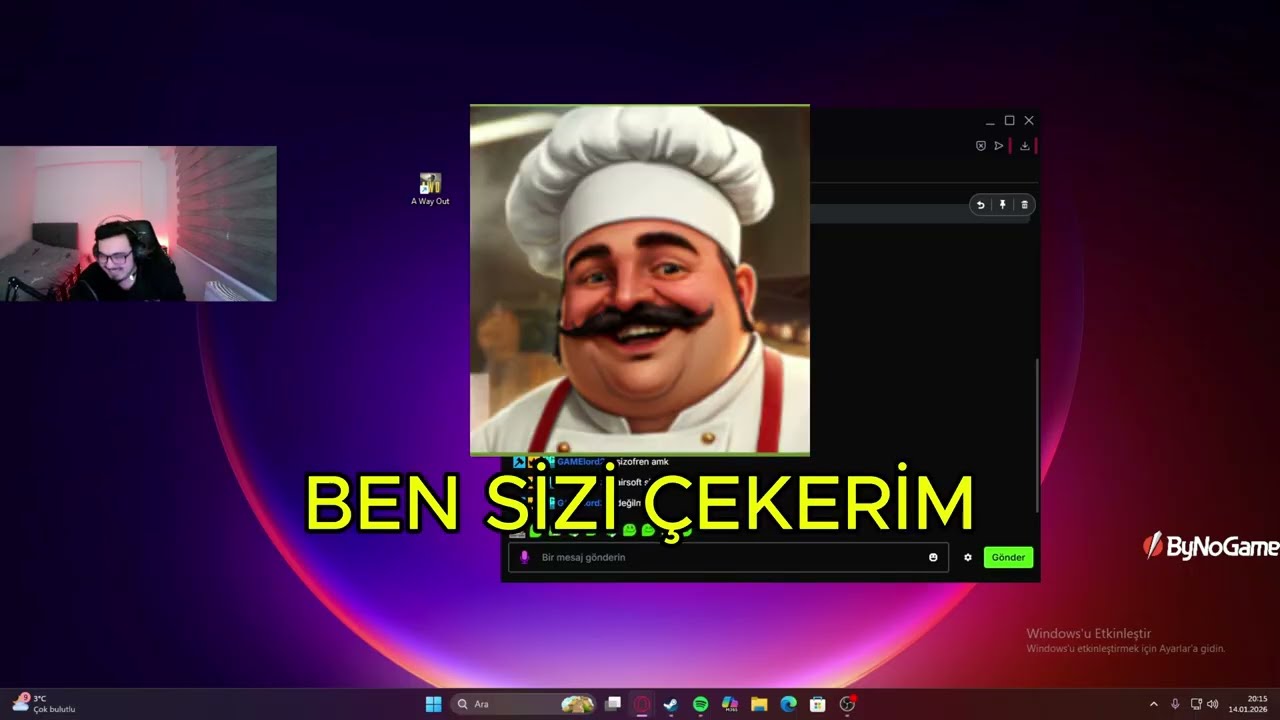
Task: Open Microsoft Store from the taskbar
Action: (817, 704)
